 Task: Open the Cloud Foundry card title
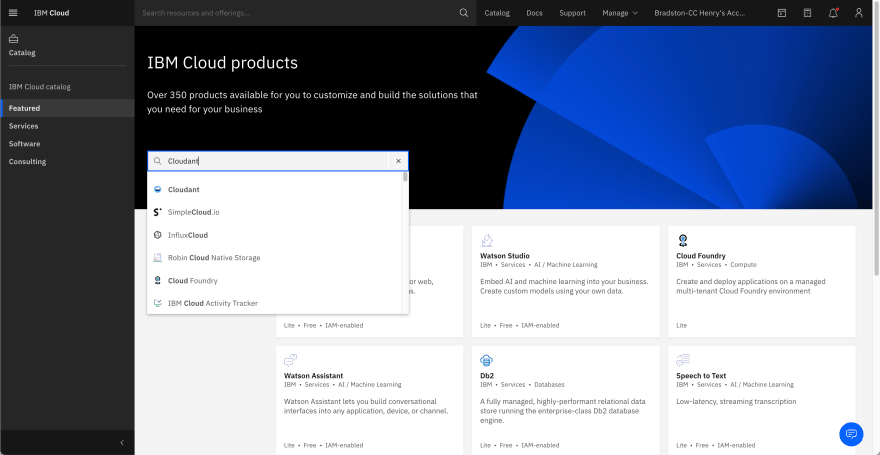(x=700, y=256)
